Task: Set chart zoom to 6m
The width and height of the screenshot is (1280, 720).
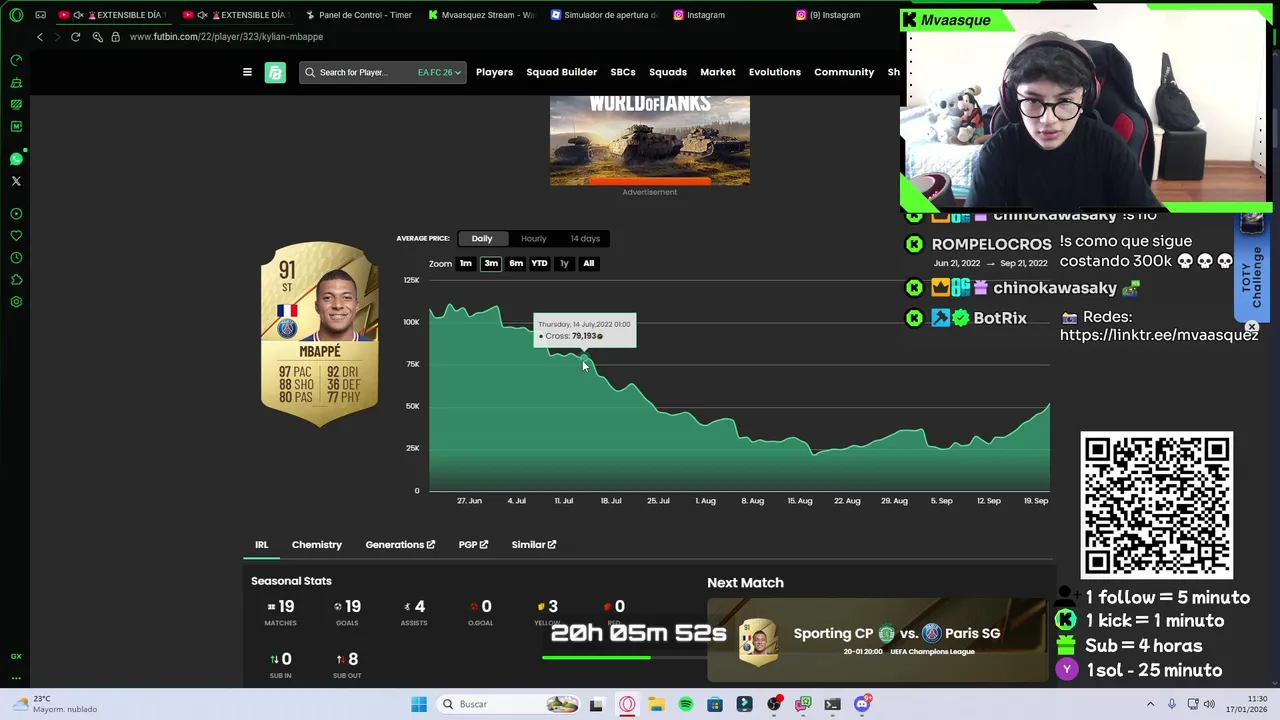Action: (x=516, y=263)
